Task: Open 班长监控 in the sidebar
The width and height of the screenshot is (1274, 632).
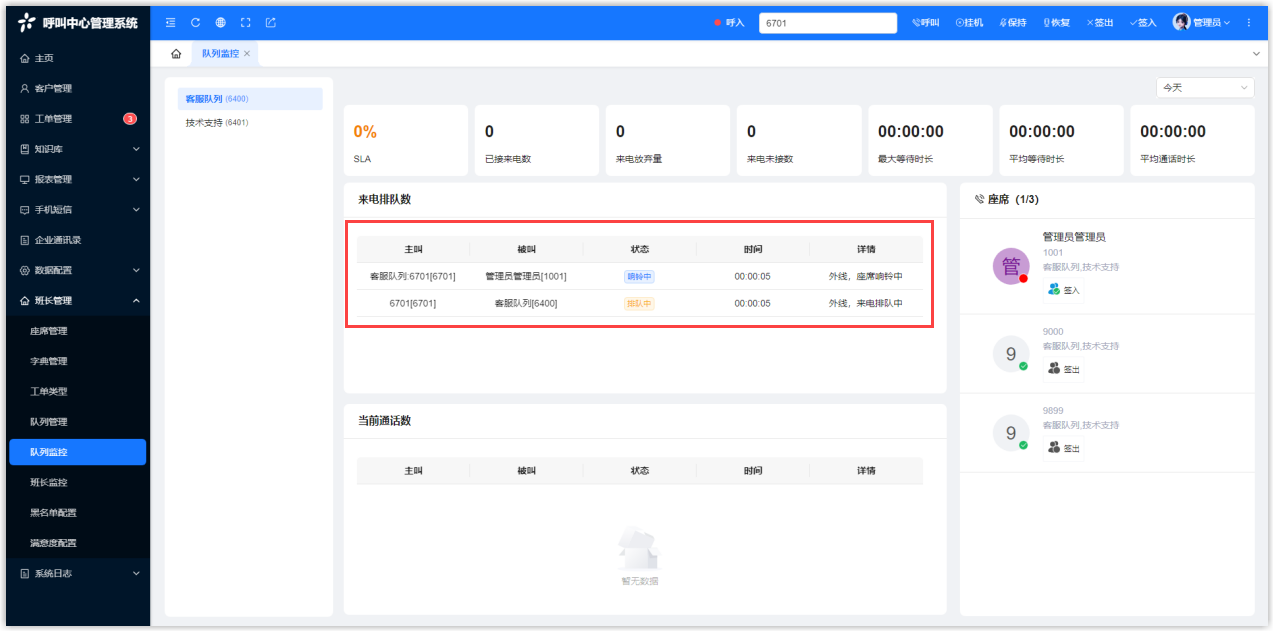Action: pyautogui.click(x=49, y=482)
